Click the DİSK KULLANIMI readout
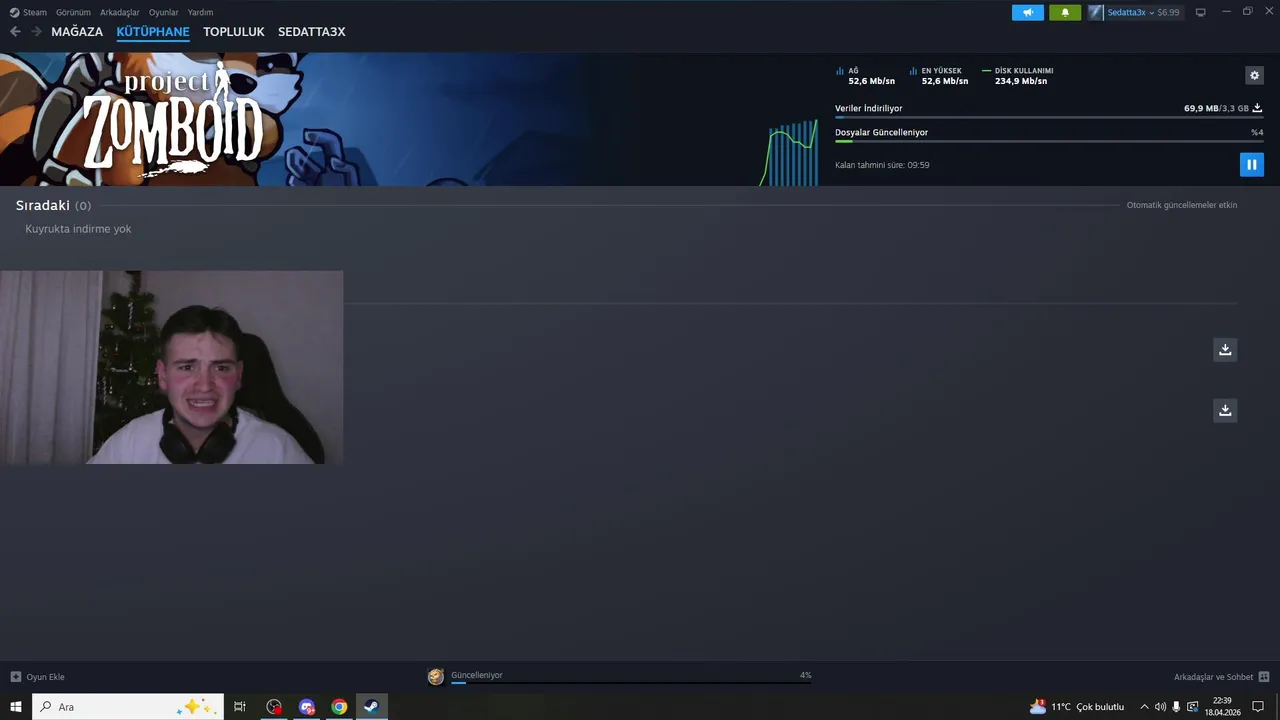The width and height of the screenshot is (1280, 720). (1018, 76)
